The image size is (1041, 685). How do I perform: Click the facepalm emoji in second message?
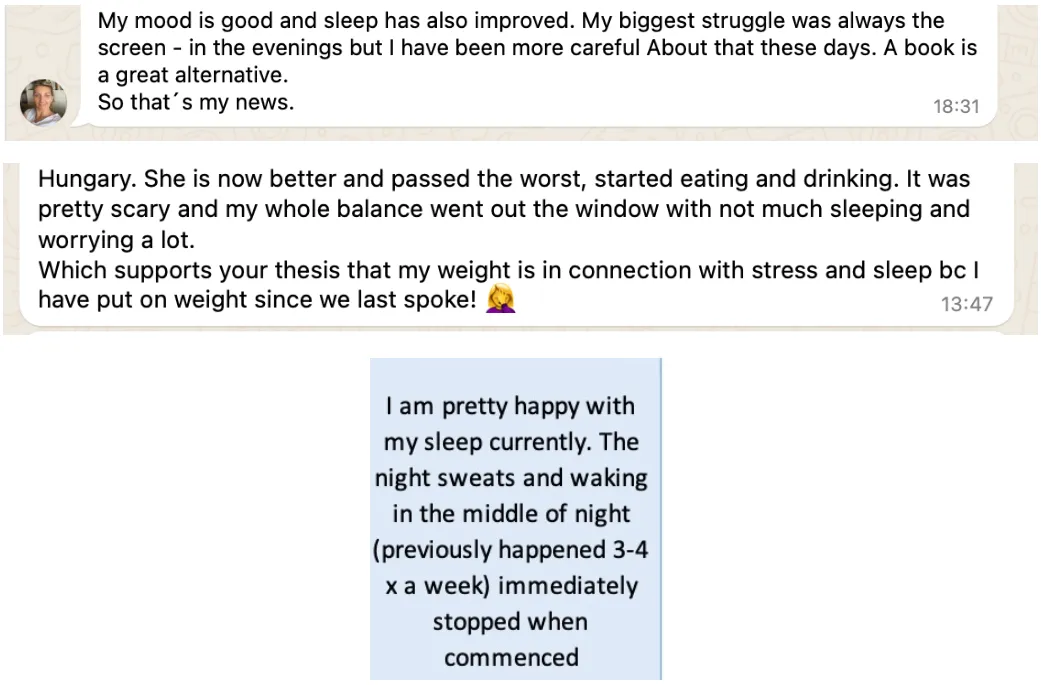pos(500,299)
